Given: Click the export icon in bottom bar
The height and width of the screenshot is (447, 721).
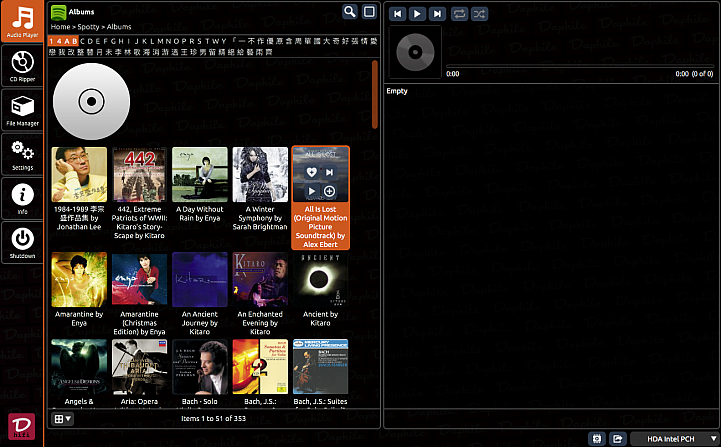Looking at the screenshot, I should point(618,439).
